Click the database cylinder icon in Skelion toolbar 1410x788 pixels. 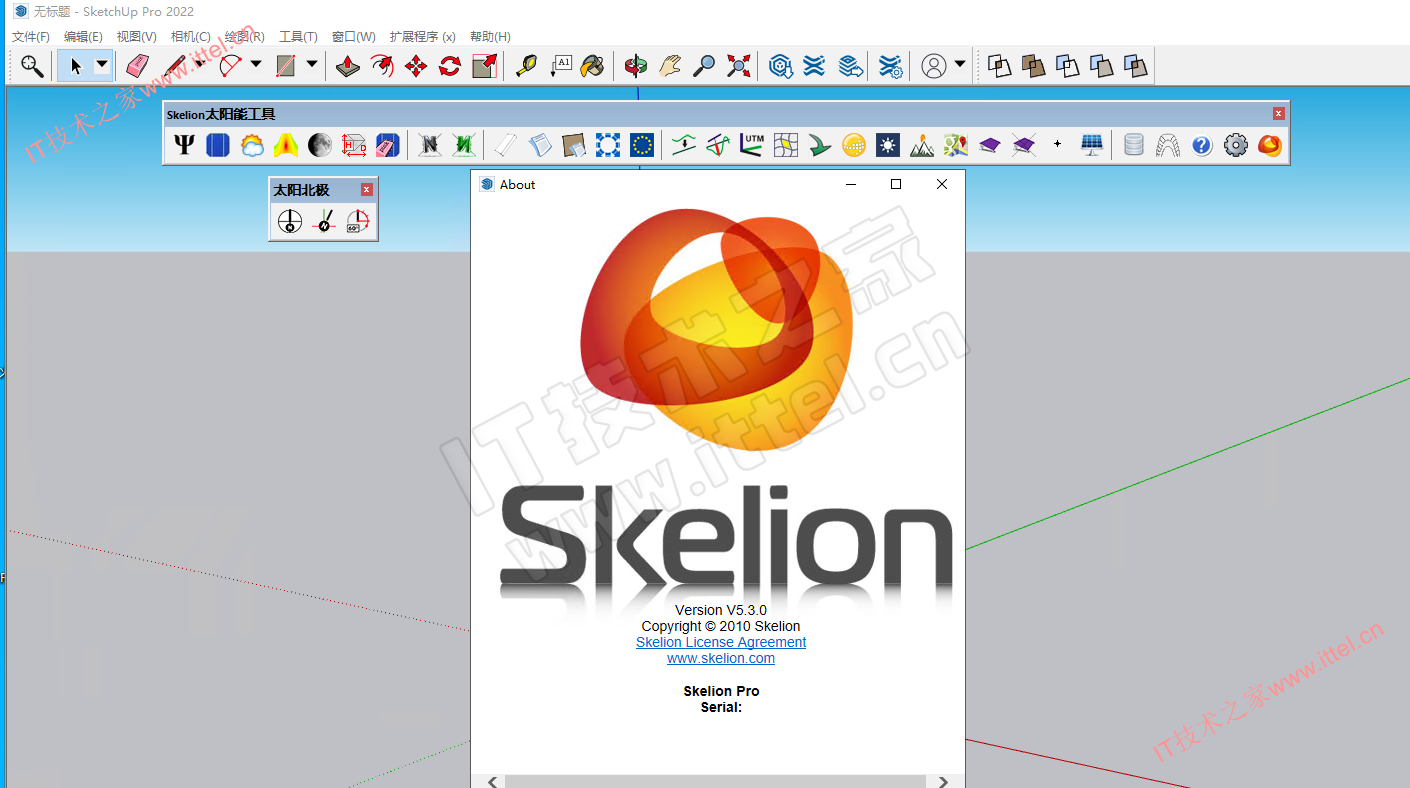1134,145
